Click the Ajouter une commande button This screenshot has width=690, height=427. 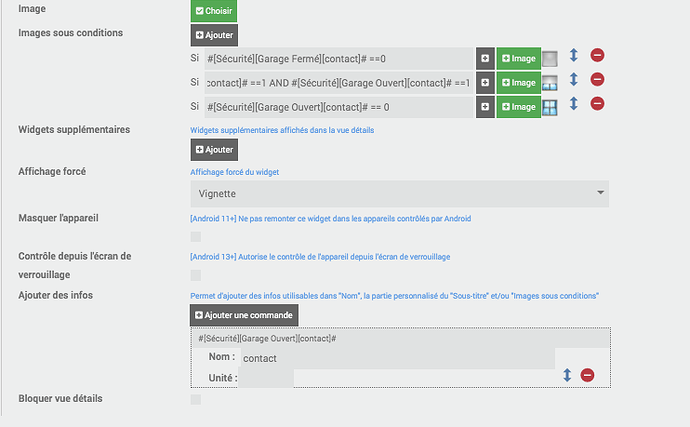(x=244, y=316)
